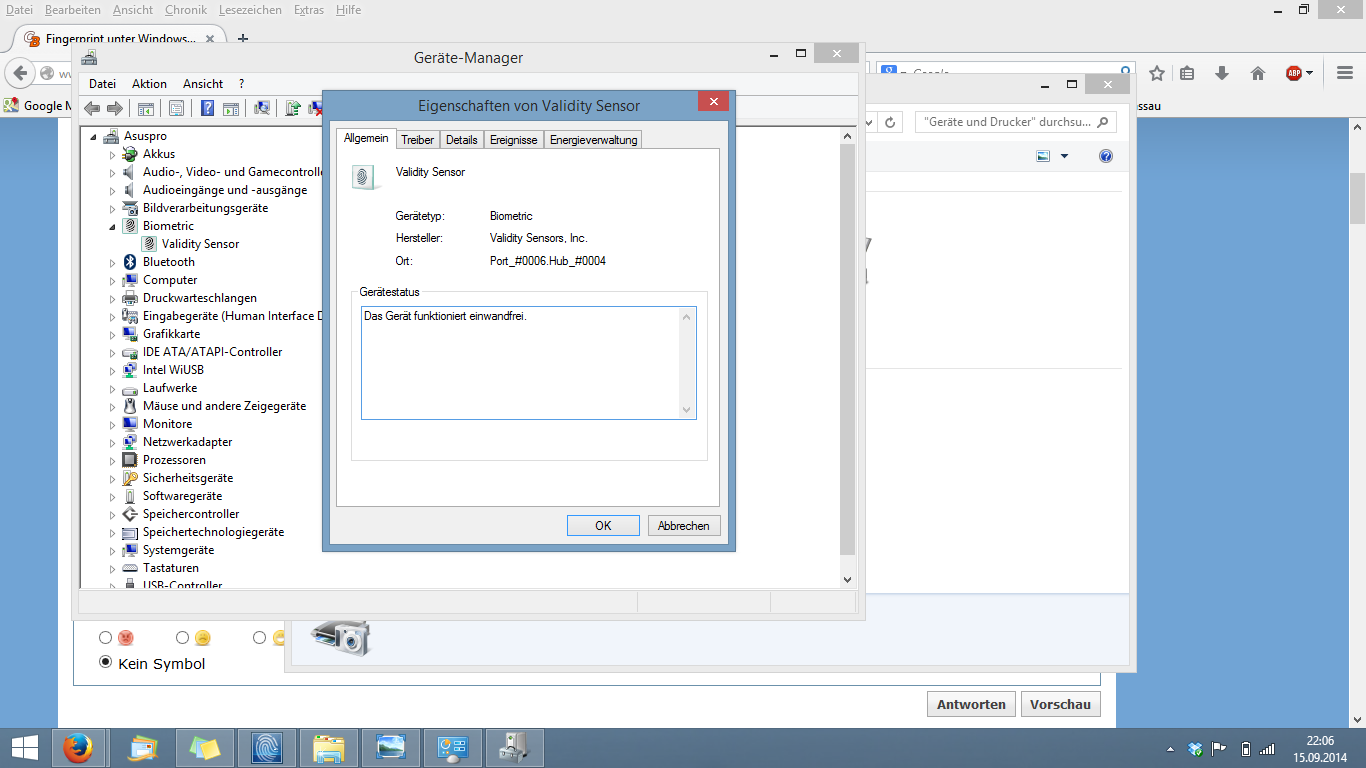Click the Gerätestatus text box

click(528, 363)
